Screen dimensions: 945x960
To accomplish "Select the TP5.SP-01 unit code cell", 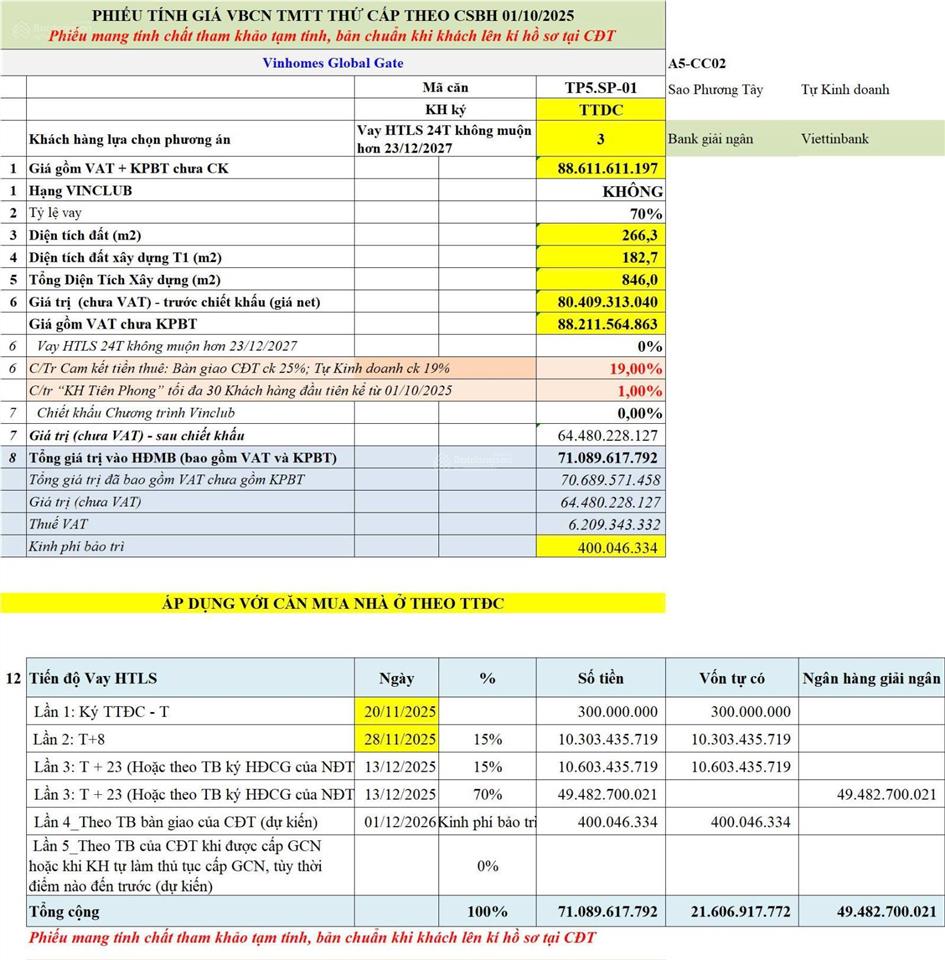I will (x=600, y=88).
